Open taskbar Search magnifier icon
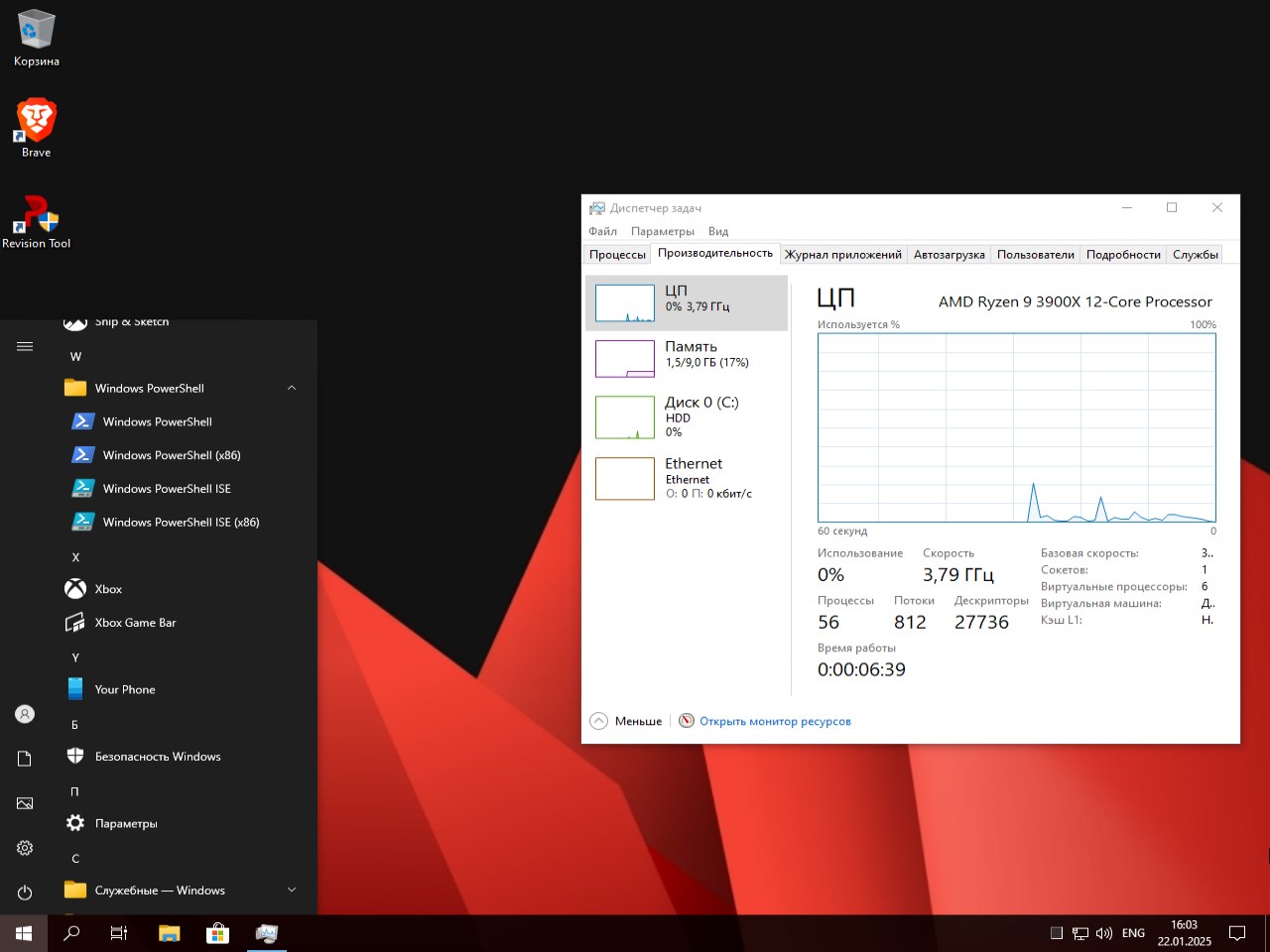 [71, 933]
